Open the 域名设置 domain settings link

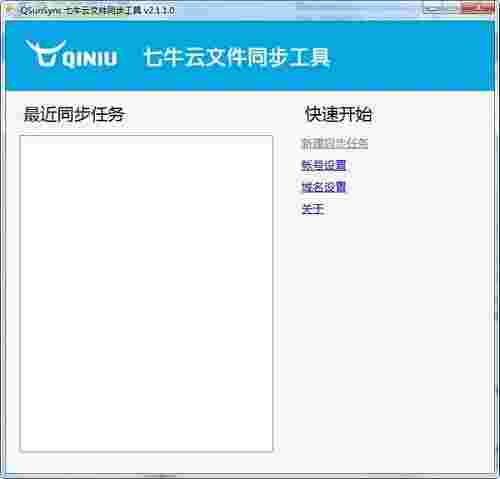pyautogui.click(x=324, y=187)
